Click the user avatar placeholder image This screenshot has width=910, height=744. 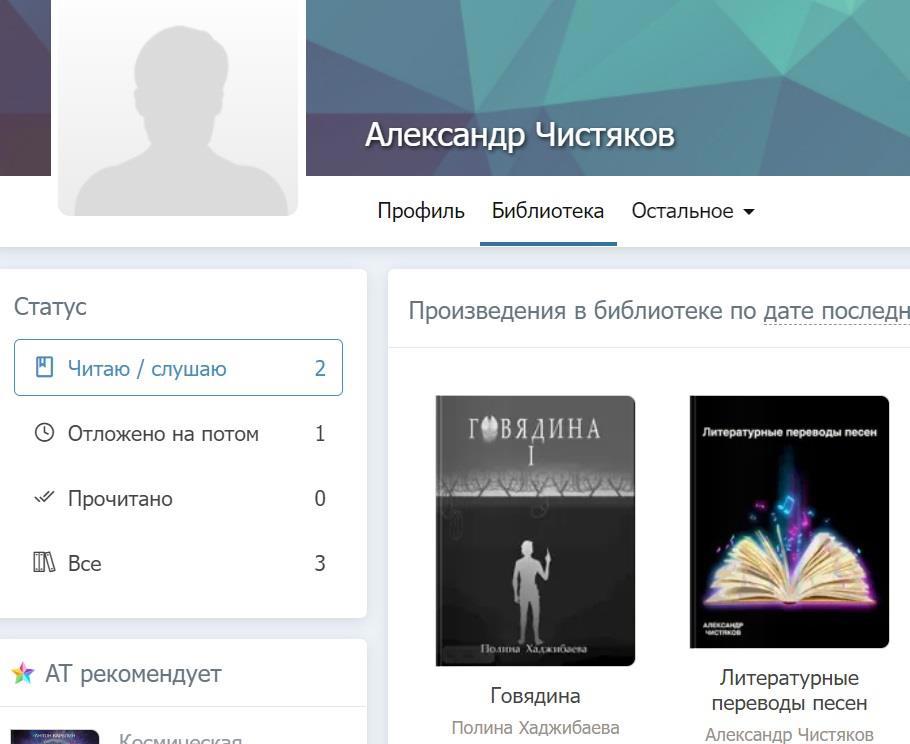(x=178, y=108)
